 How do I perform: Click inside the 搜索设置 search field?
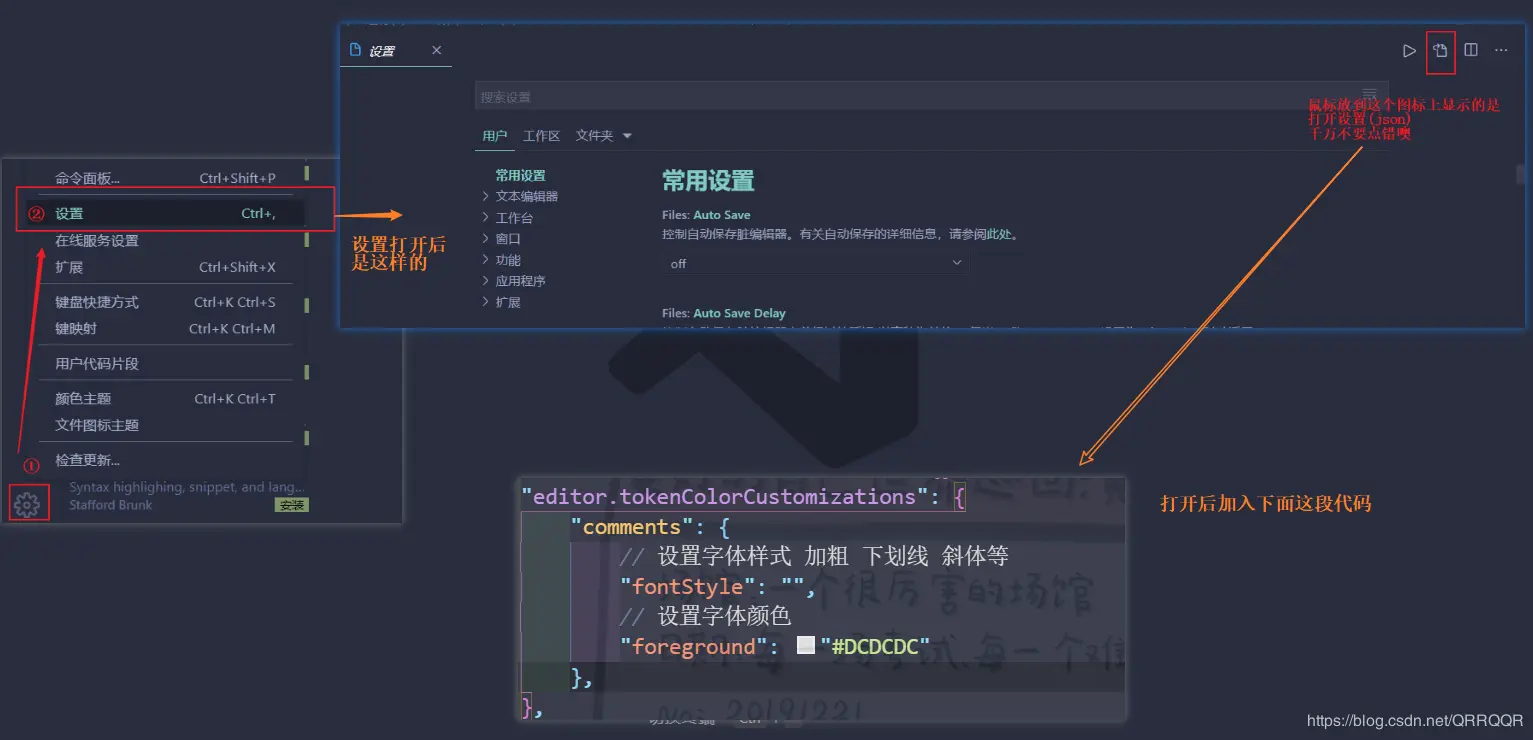700,95
